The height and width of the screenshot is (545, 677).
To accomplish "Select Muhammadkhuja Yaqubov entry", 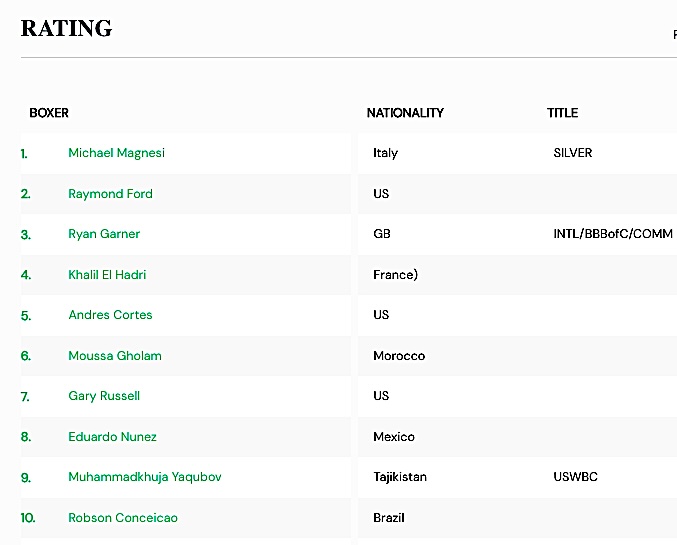I will [144, 477].
